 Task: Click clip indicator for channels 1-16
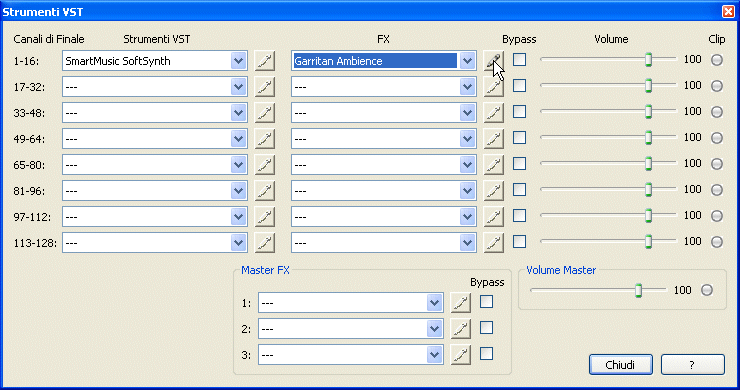(717, 60)
